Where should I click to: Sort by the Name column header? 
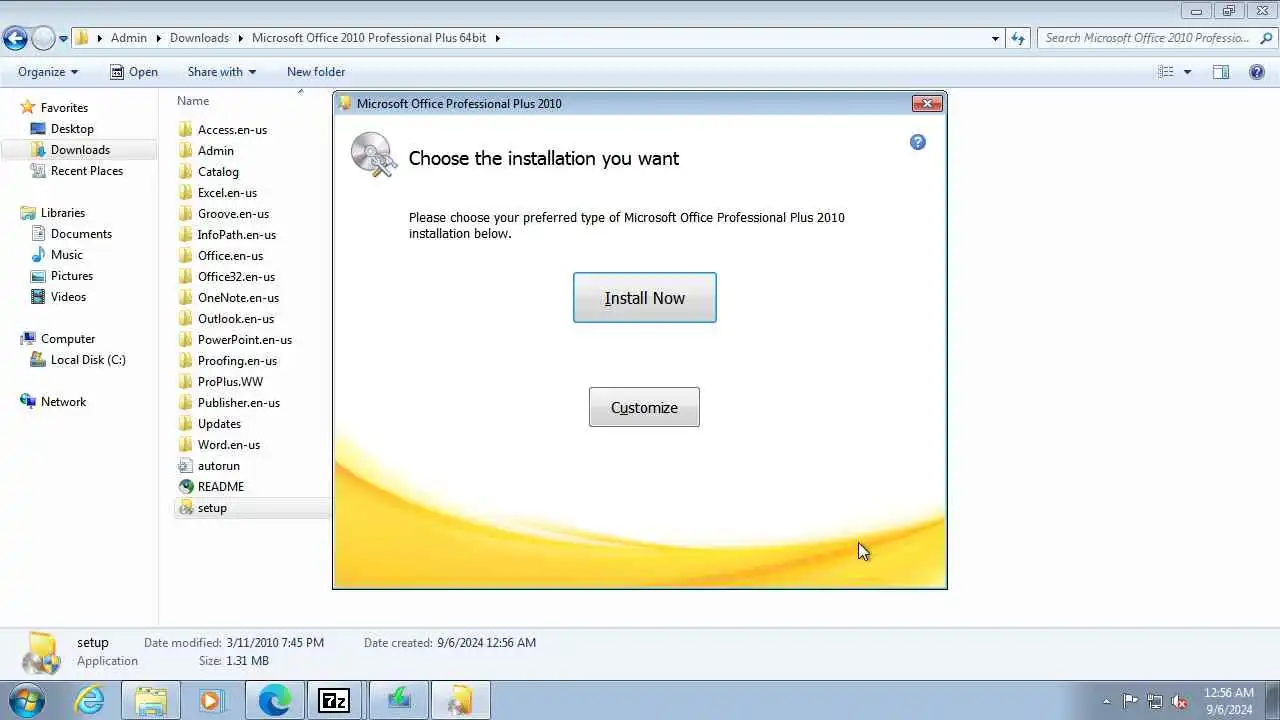(193, 101)
